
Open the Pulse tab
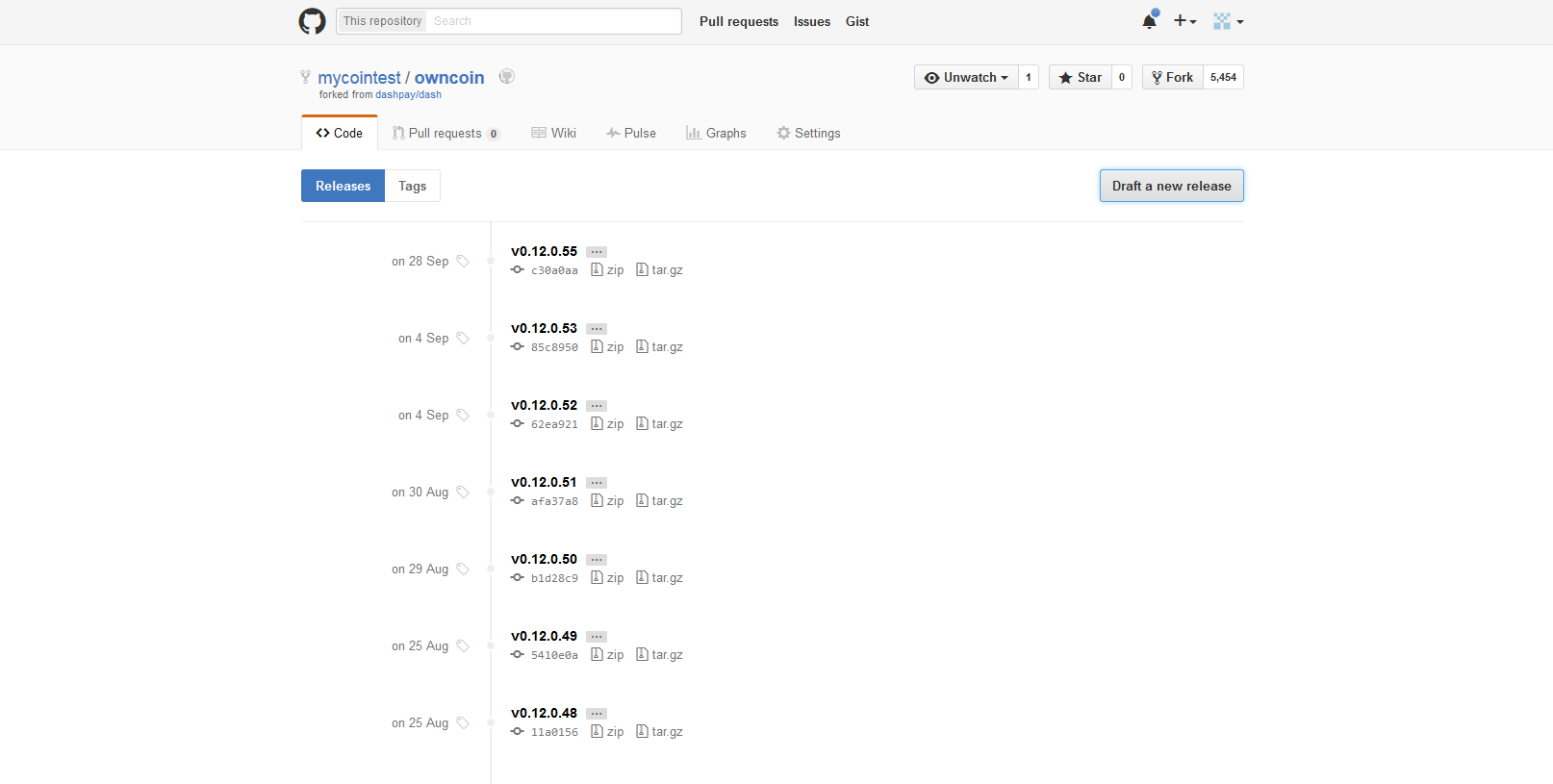(x=631, y=133)
